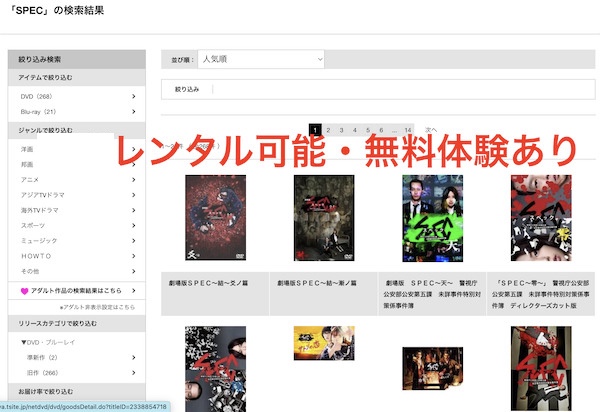Filter by DVD (268) item
Image resolution: width=600 pixels, height=412 pixels.
click(36, 96)
